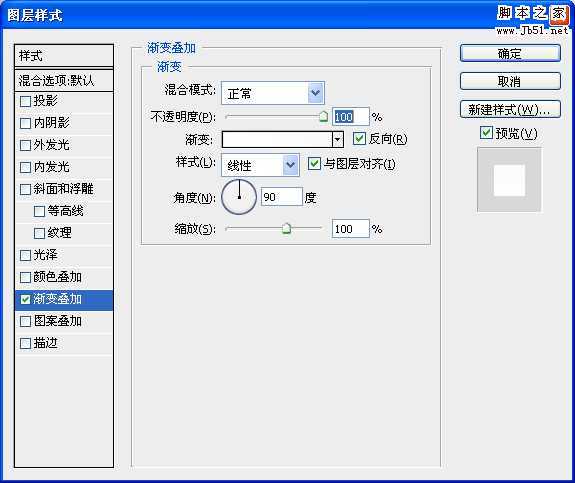Click the 缩放 scale slider handle

coord(286,228)
